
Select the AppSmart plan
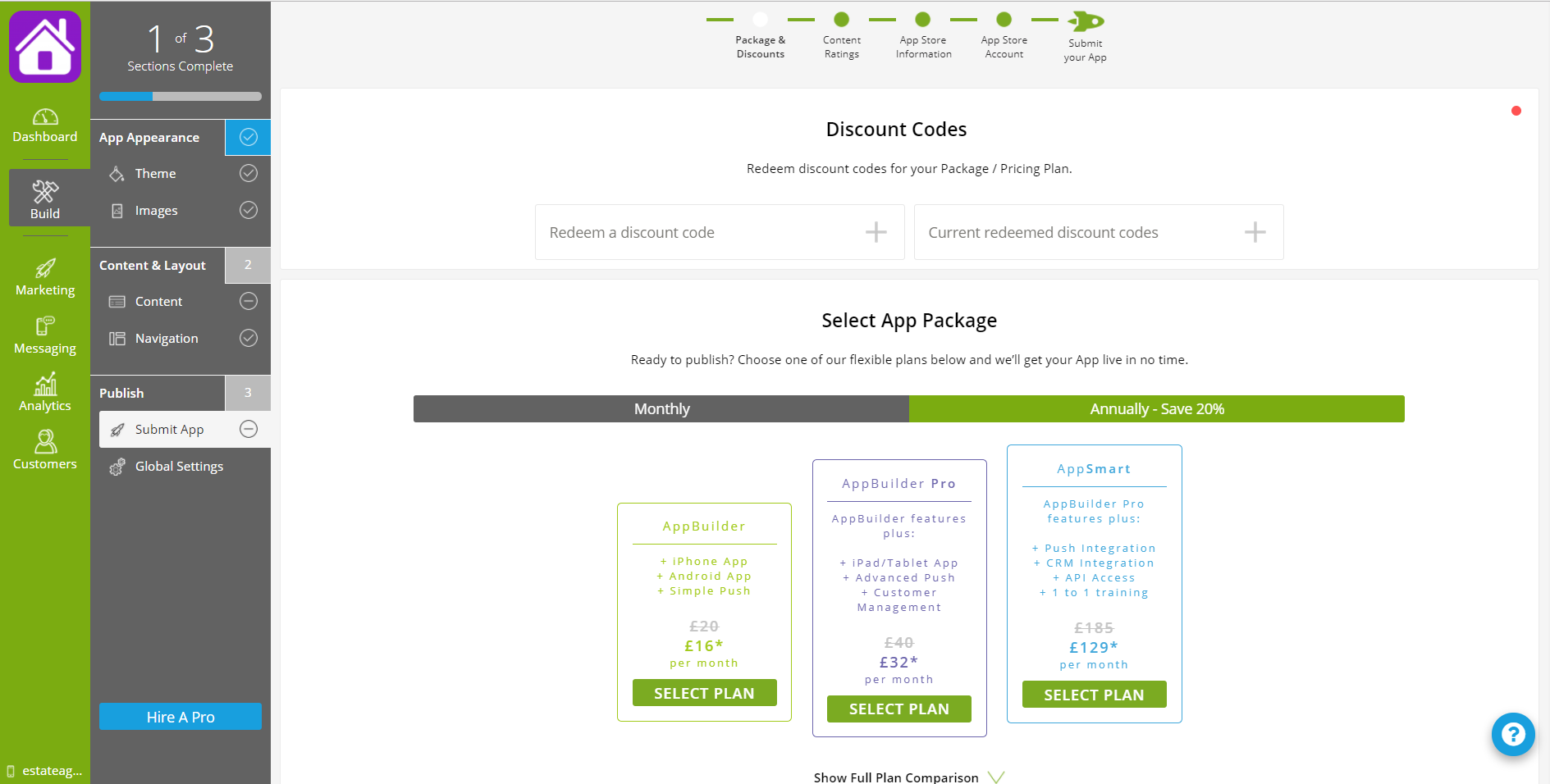1094,695
